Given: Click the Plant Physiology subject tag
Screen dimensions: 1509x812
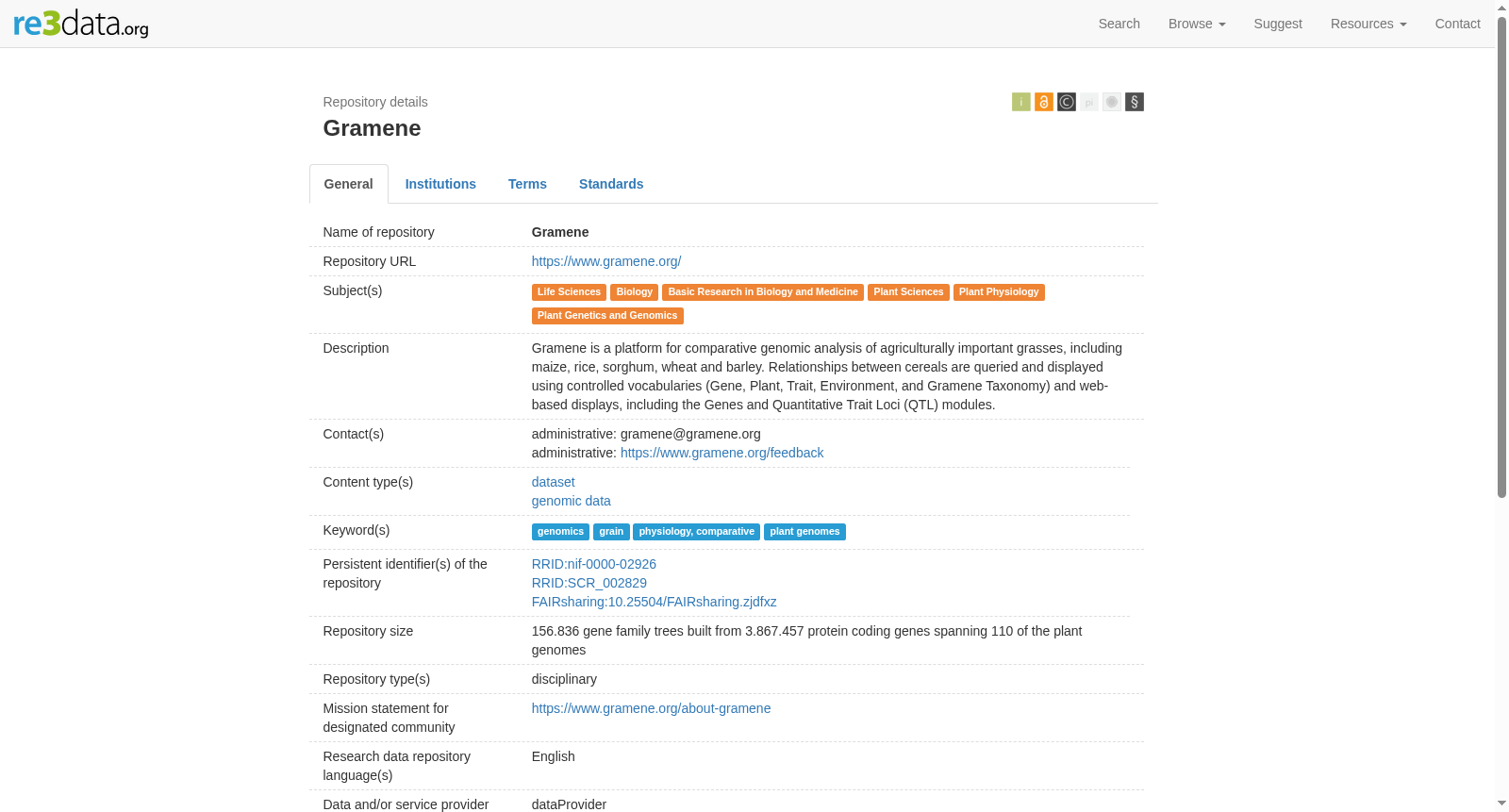Looking at the screenshot, I should [999, 292].
